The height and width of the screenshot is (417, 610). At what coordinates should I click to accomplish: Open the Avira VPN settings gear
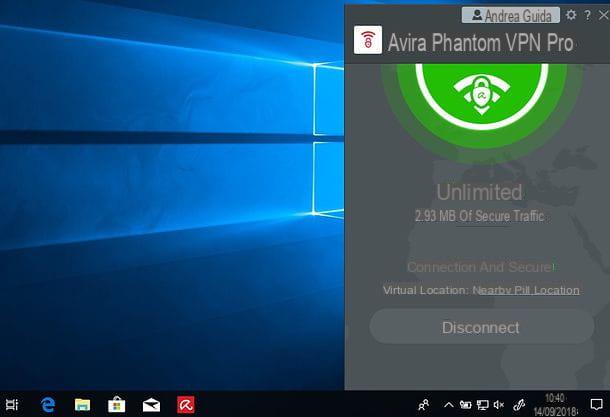pos(571,15)
